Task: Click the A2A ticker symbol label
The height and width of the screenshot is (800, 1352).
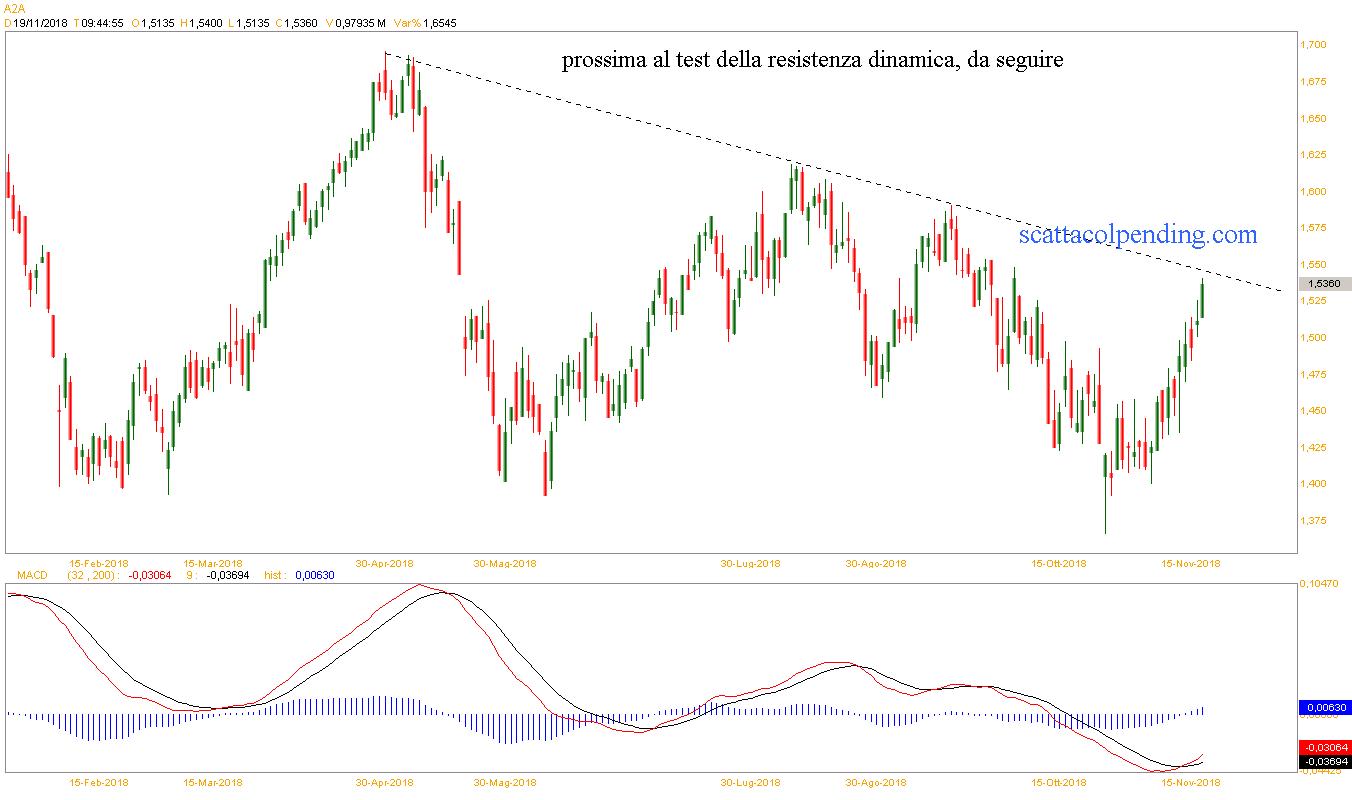Action: [x=14, y=8]
